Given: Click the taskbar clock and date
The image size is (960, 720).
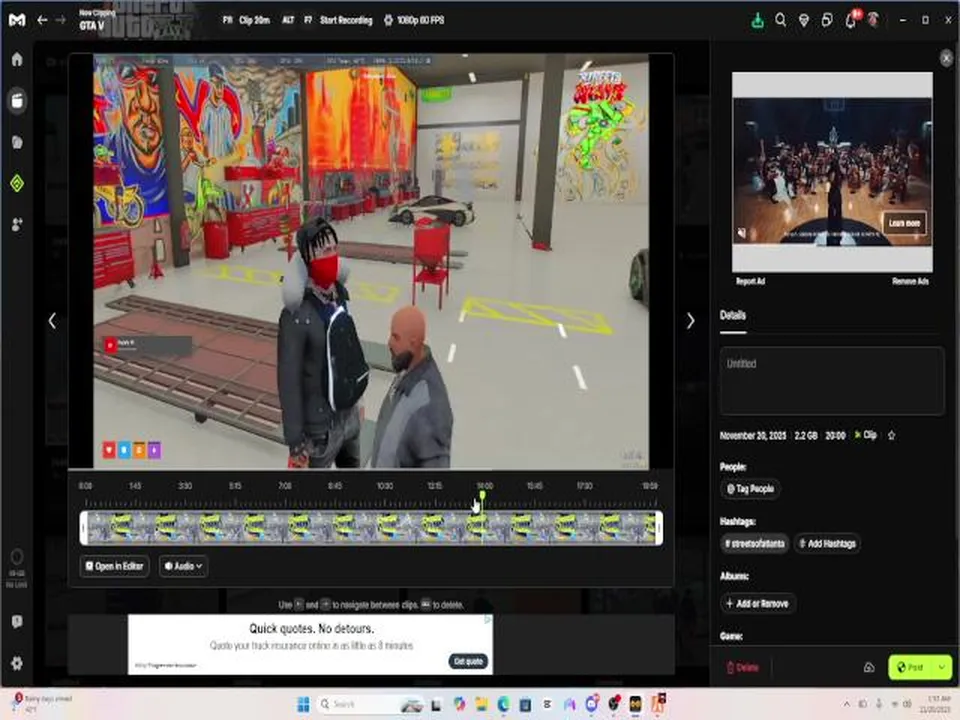Looking at the screenshot, I should coord(937,703).
